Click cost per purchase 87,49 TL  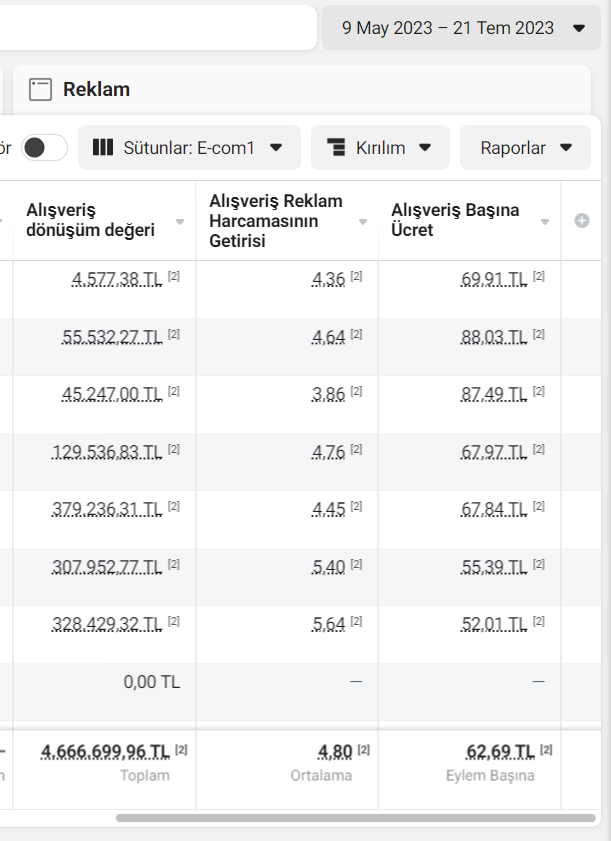click(494, 394)
